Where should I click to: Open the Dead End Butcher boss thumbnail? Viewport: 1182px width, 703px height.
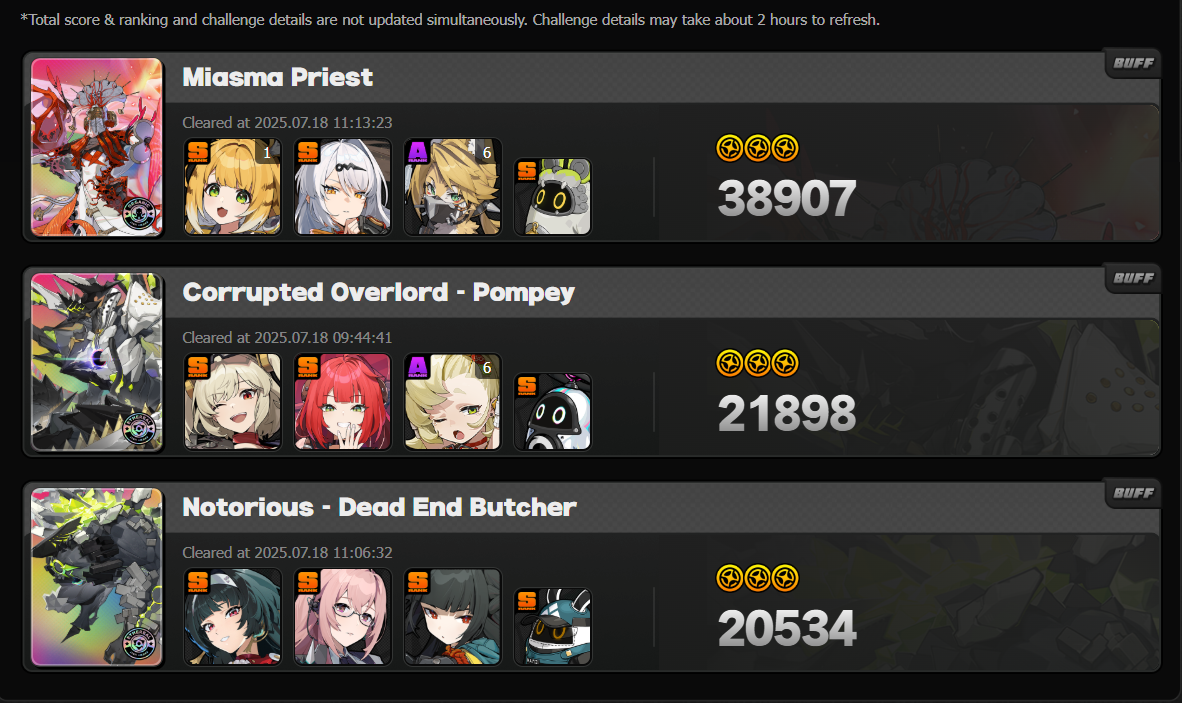point(96,577)
